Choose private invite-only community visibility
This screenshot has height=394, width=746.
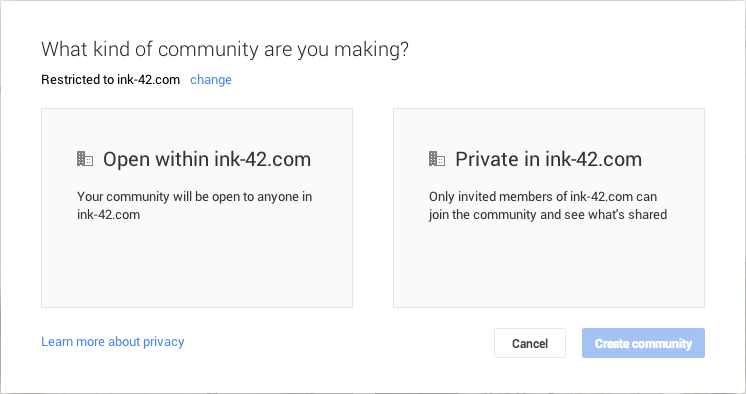pos(549,208)
